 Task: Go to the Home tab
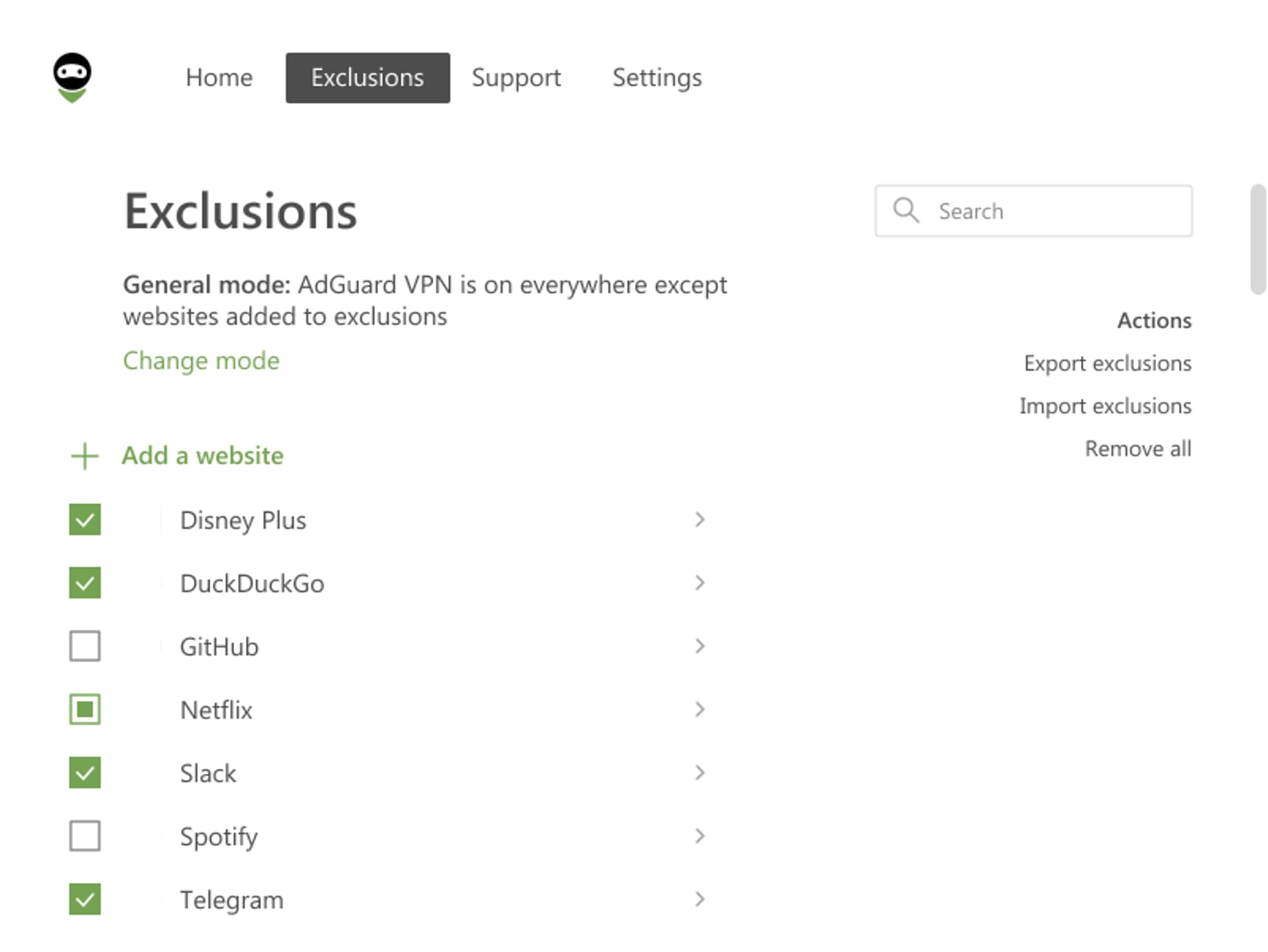(x=219, y=77)
